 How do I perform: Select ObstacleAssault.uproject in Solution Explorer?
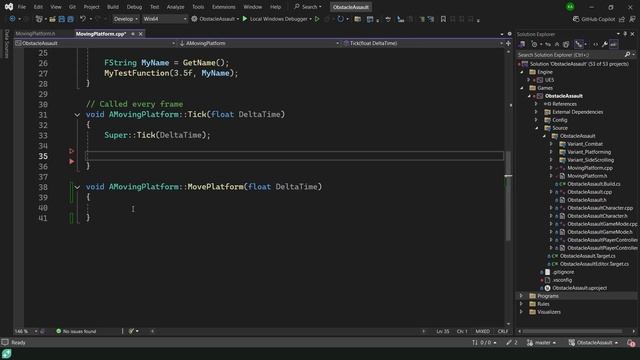pos(579,288)
